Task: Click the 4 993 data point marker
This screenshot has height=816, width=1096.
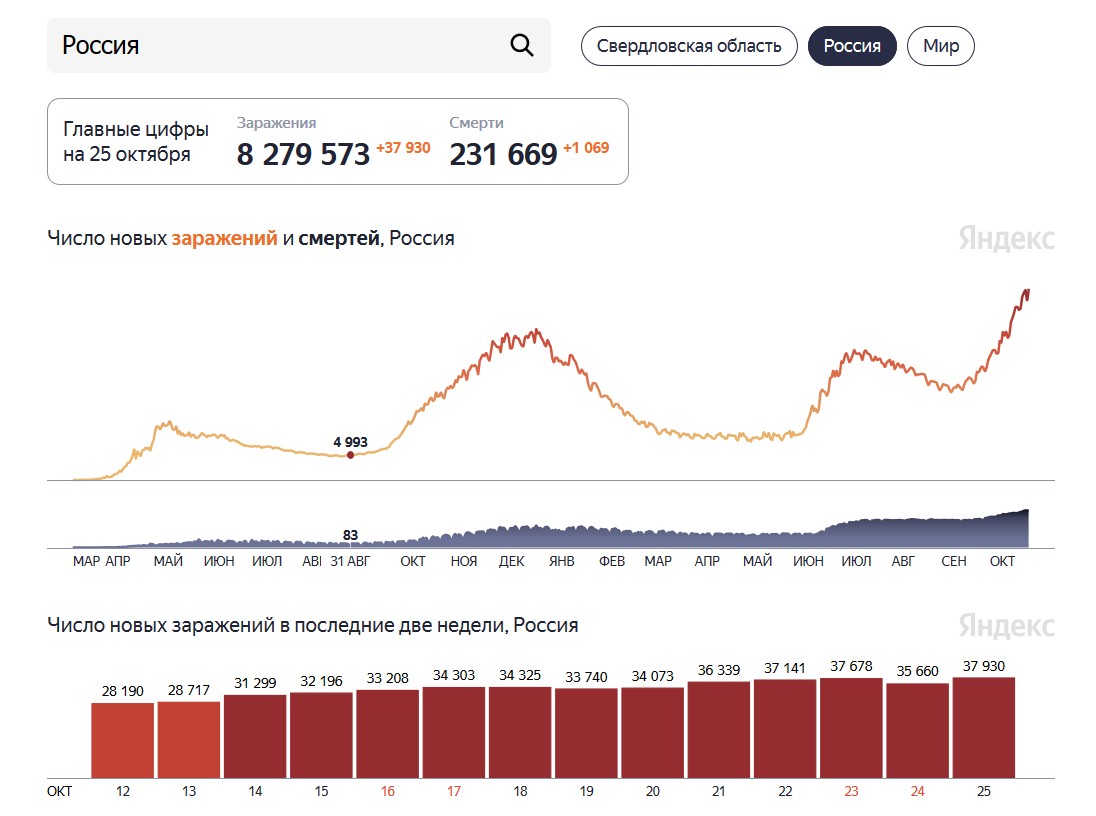Action: click(x=350, y=455)
